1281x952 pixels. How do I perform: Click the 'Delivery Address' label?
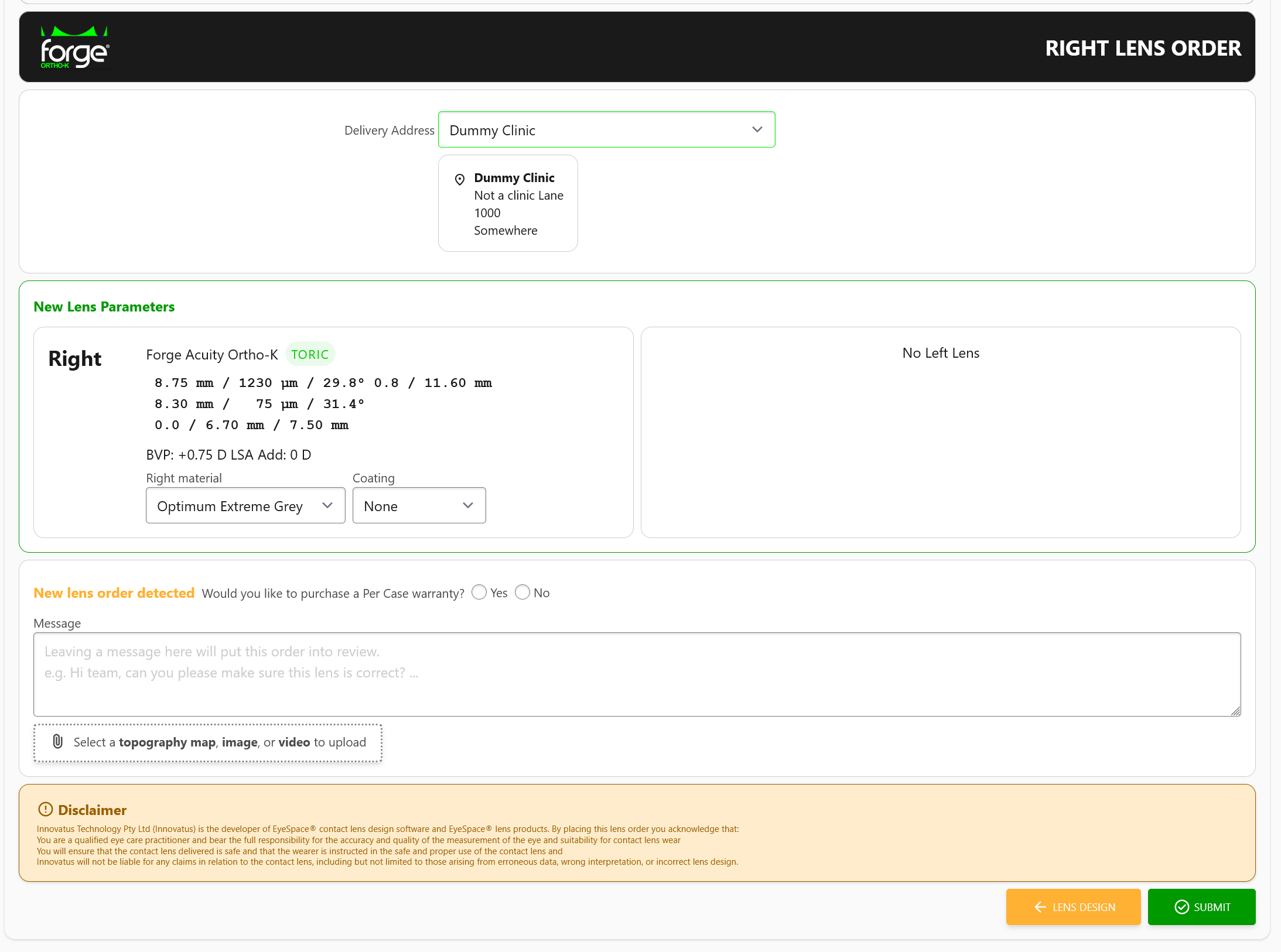389,130
